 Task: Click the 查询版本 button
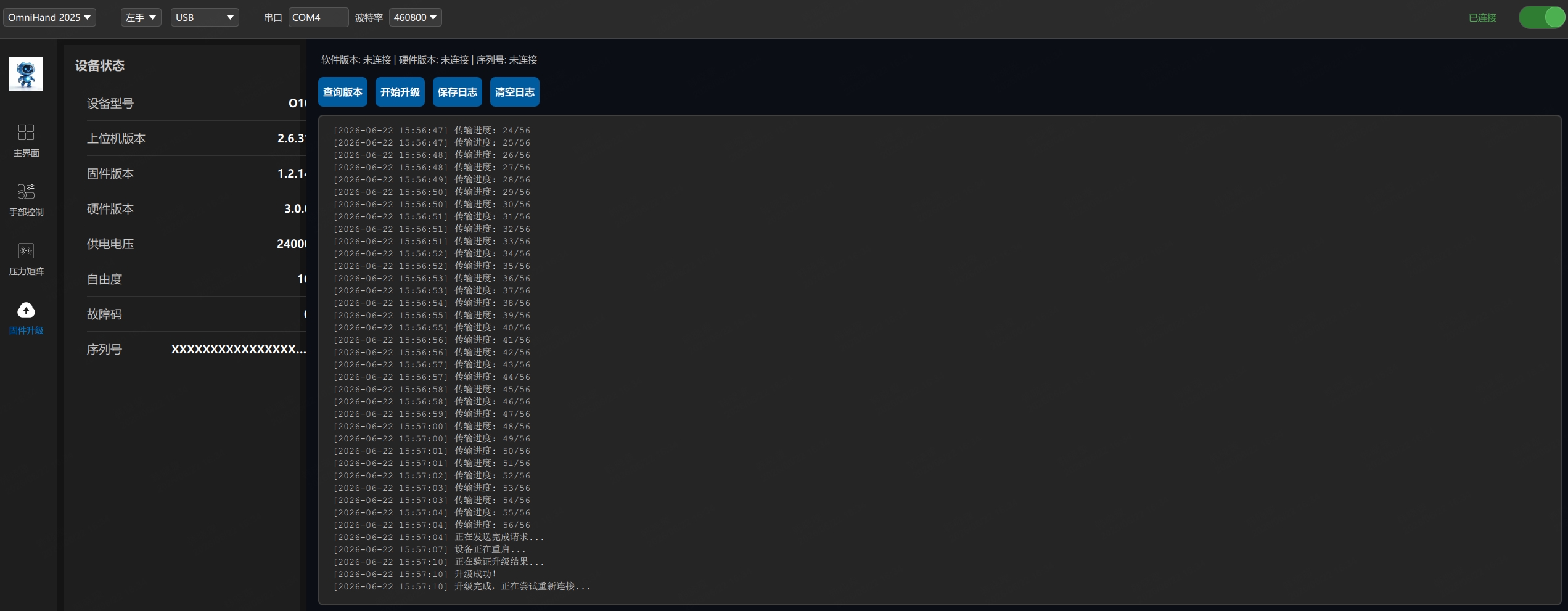(x=343, y=92)
